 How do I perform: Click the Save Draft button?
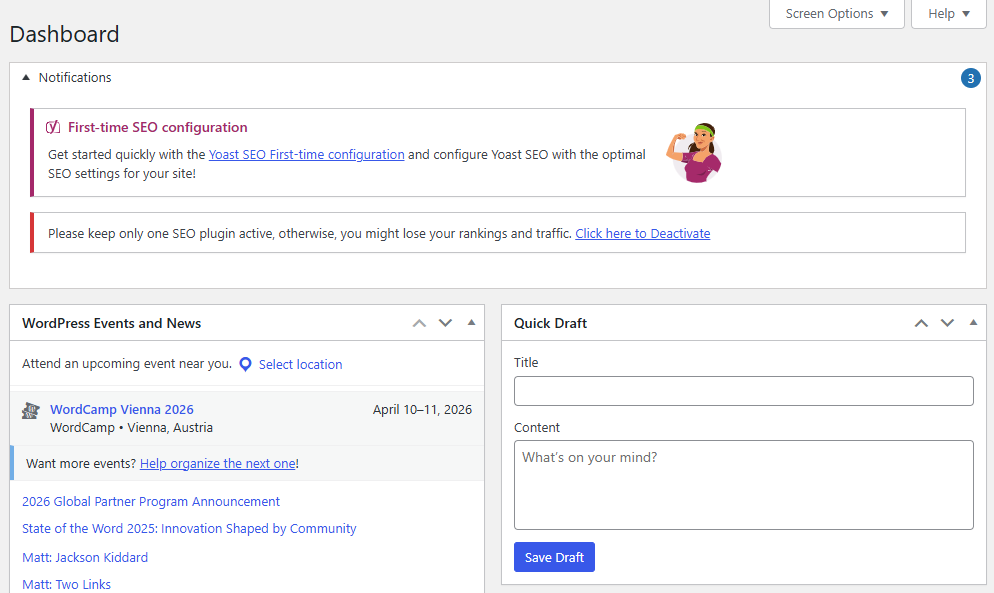tap(554, 557)
